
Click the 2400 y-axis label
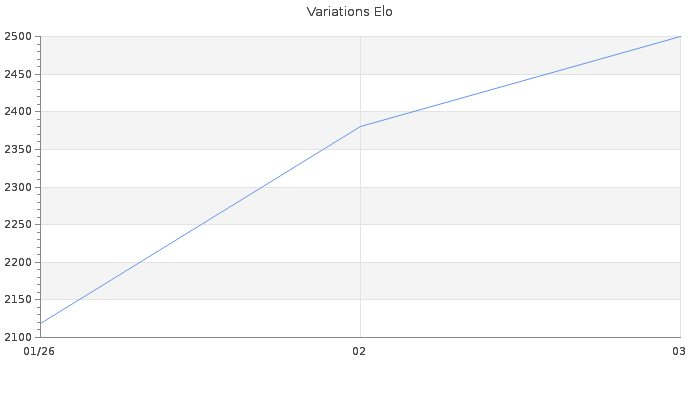[17, 112]
